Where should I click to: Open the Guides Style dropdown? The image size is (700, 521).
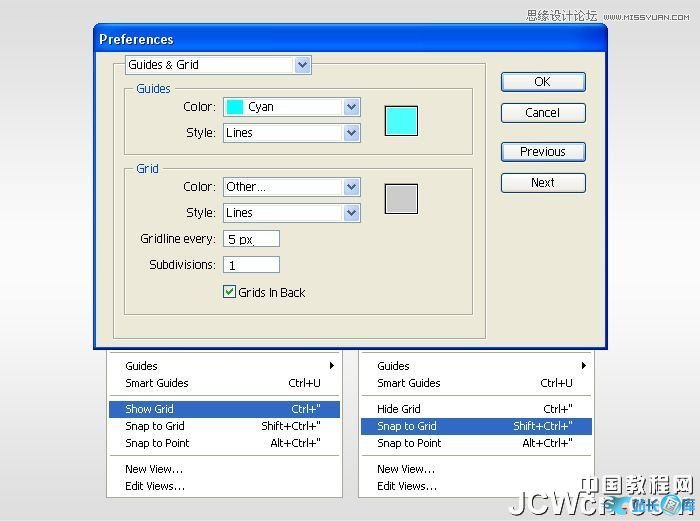tap(292, 133)
